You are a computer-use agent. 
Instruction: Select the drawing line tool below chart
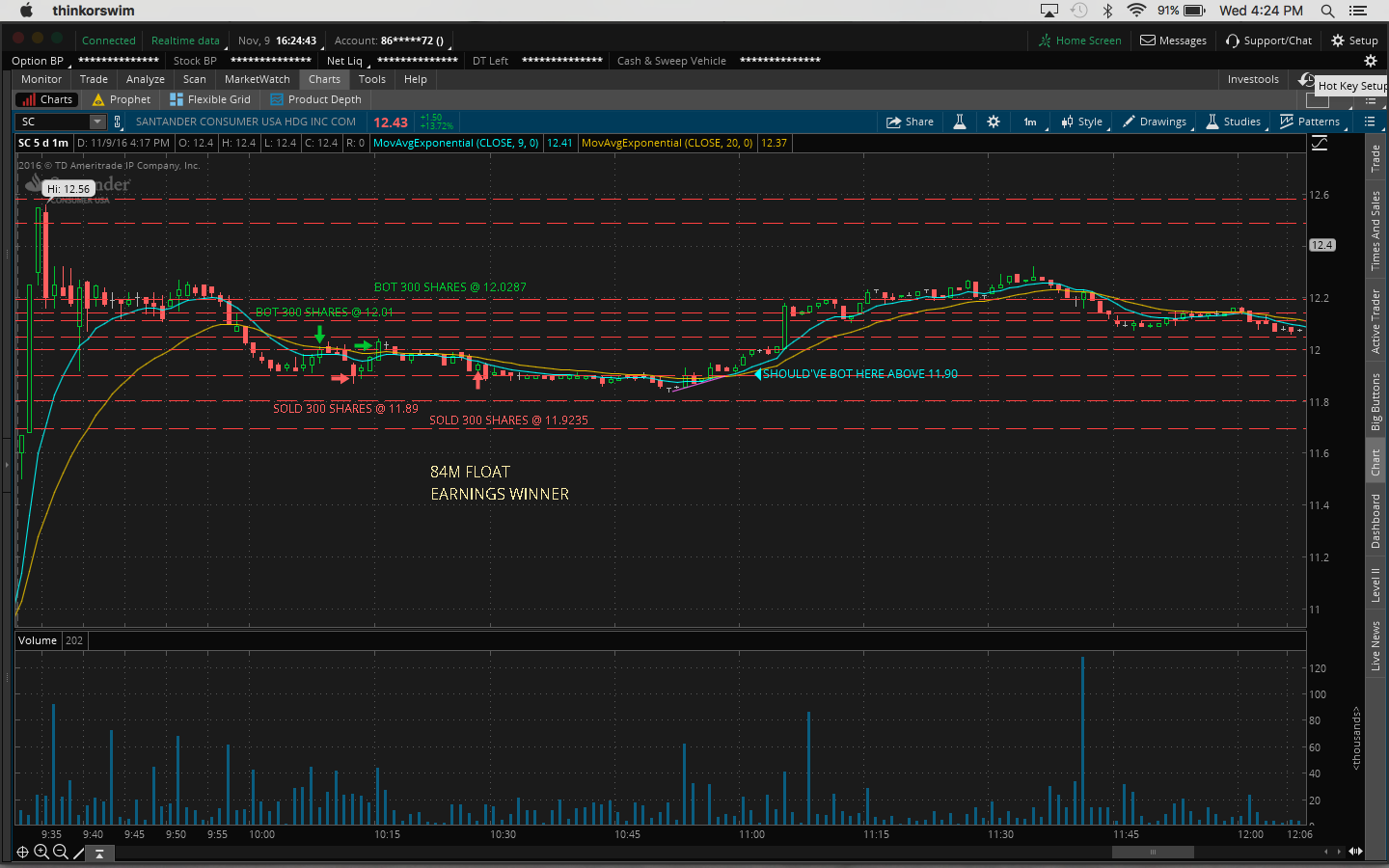(79, 852)
